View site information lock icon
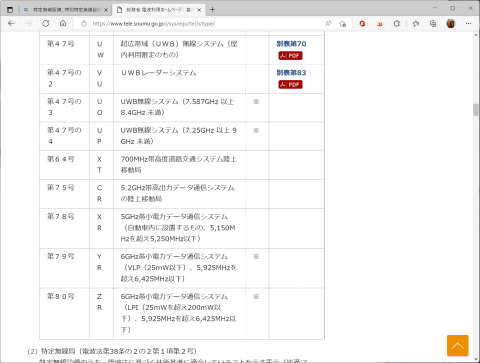 pyautogui.click(x=84, y=24)
